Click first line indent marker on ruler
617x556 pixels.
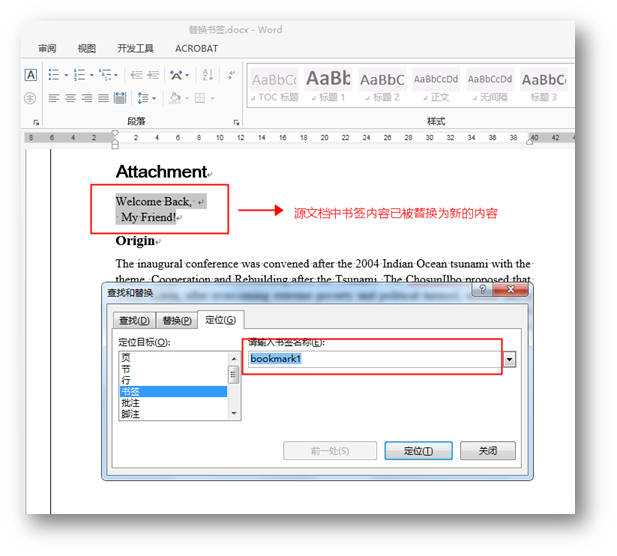[115, 133]
